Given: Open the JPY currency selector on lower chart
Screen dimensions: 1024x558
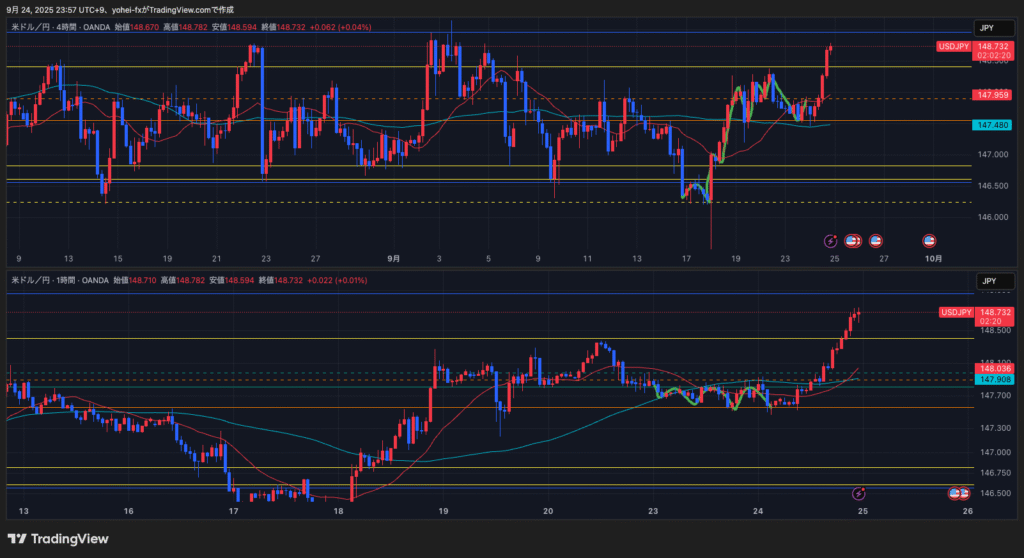Looking at the screenshot, I should coord(987,281).
